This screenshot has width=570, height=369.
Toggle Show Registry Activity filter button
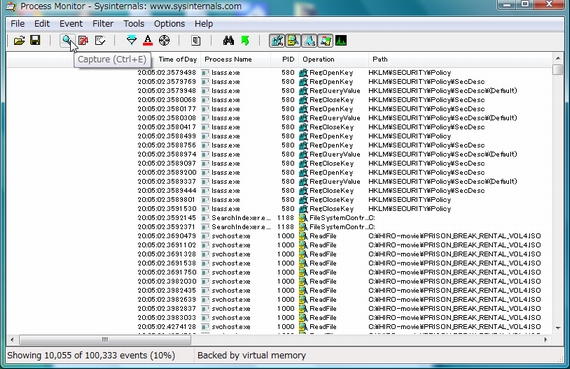(277, 41)
